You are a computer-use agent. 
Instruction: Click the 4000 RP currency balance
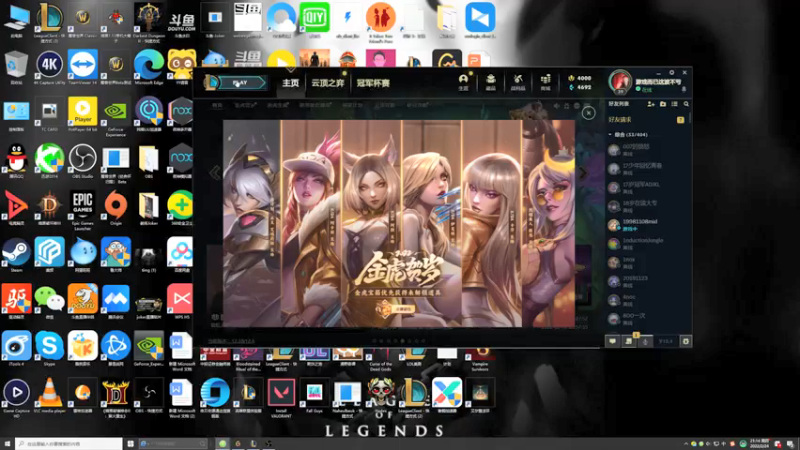(x=580, y=78)
